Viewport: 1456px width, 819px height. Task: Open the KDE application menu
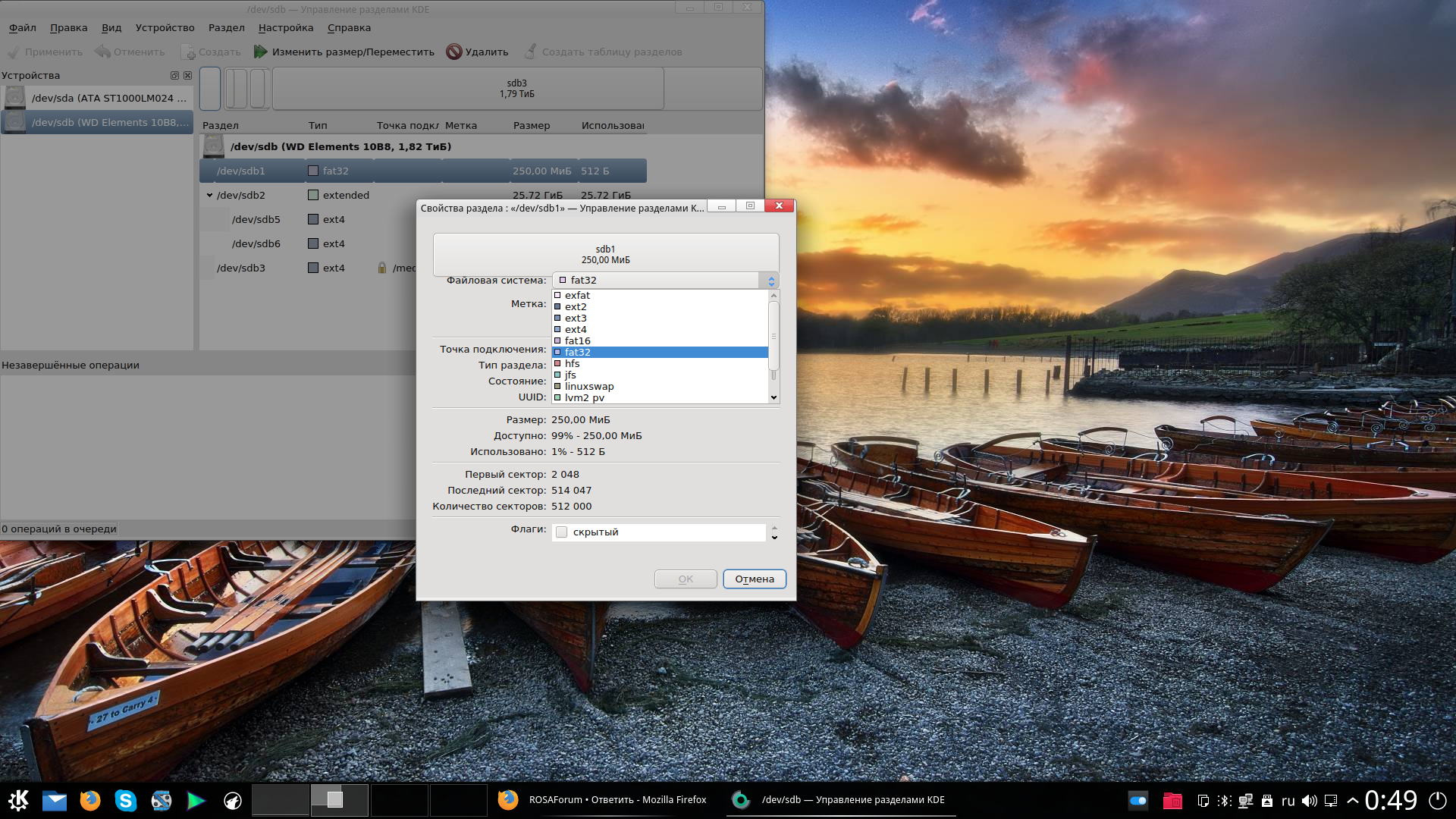[x=18, y=800]
